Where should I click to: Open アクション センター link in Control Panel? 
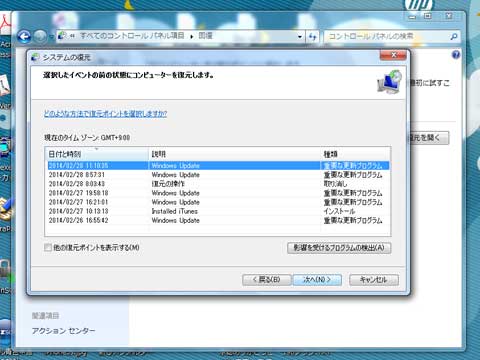(x=63, y=331)
